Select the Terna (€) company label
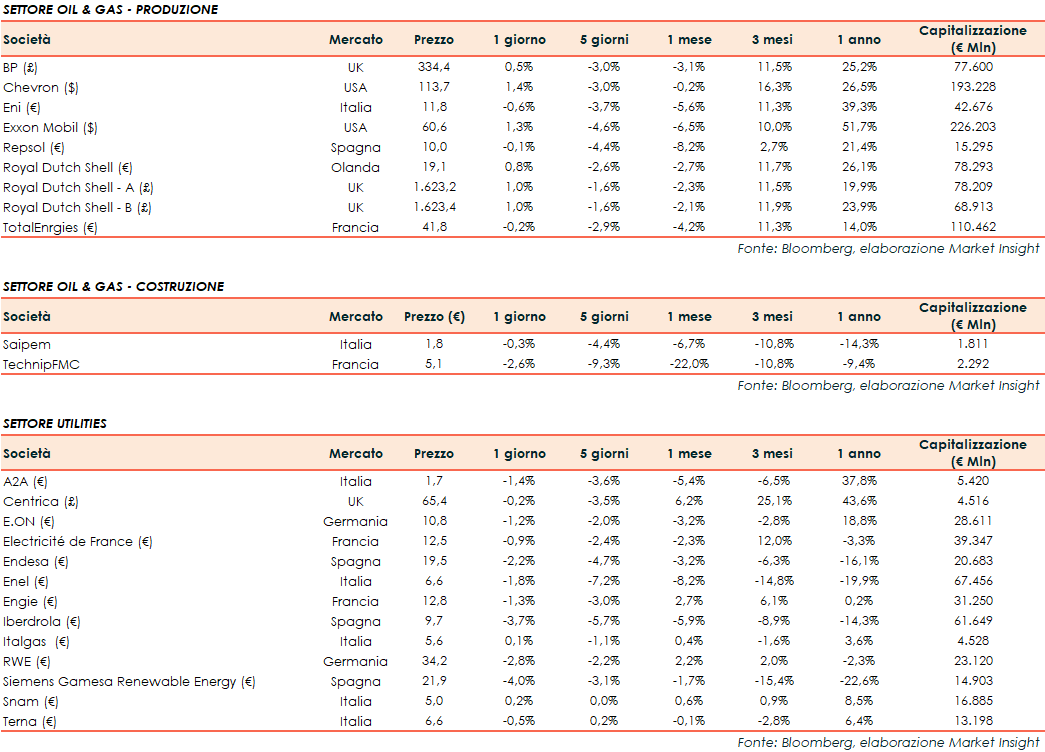Screen dimensions: 1045x752 (x=30, y=721)
